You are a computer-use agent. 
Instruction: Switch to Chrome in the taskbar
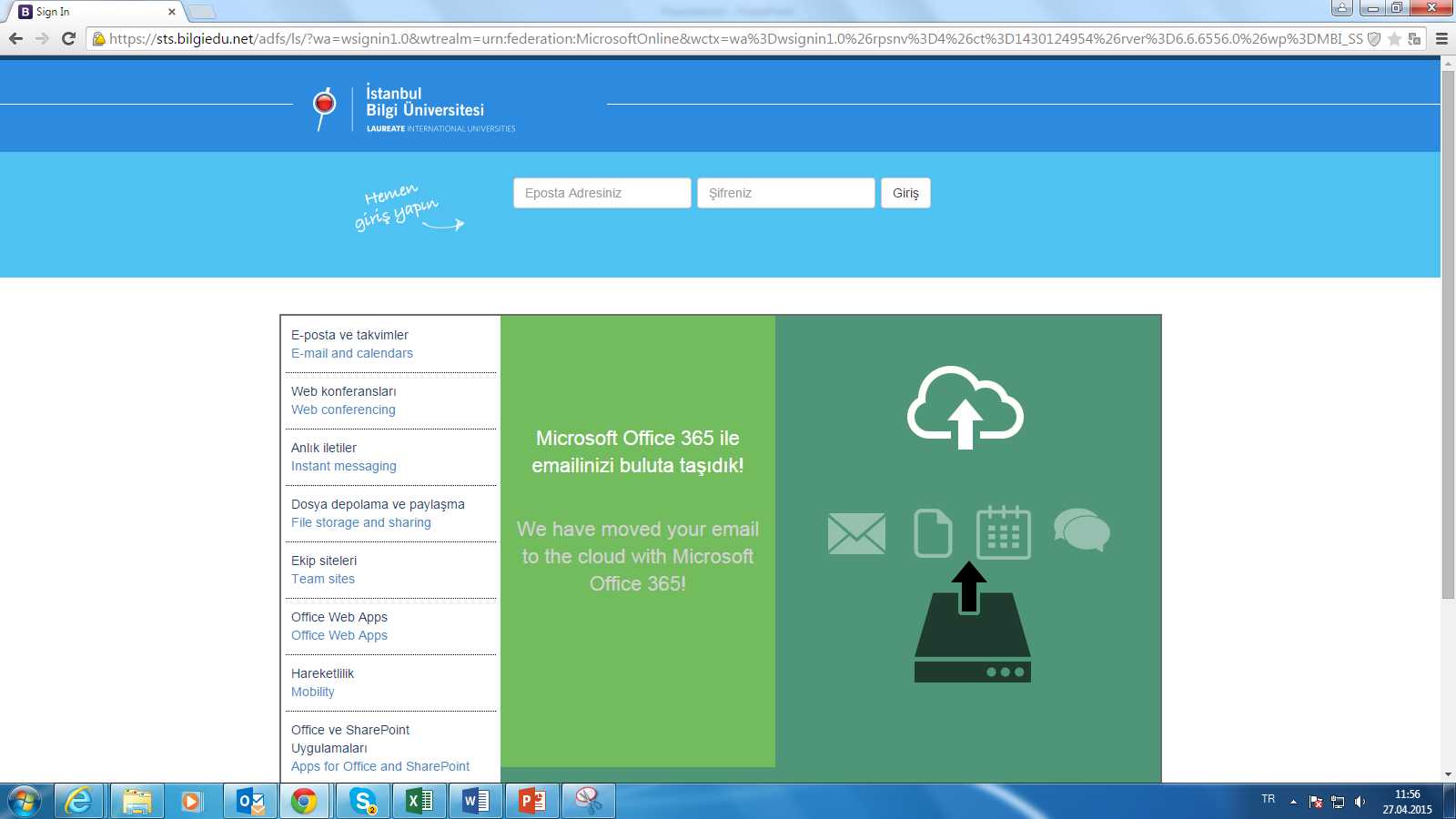coord(304,802)
